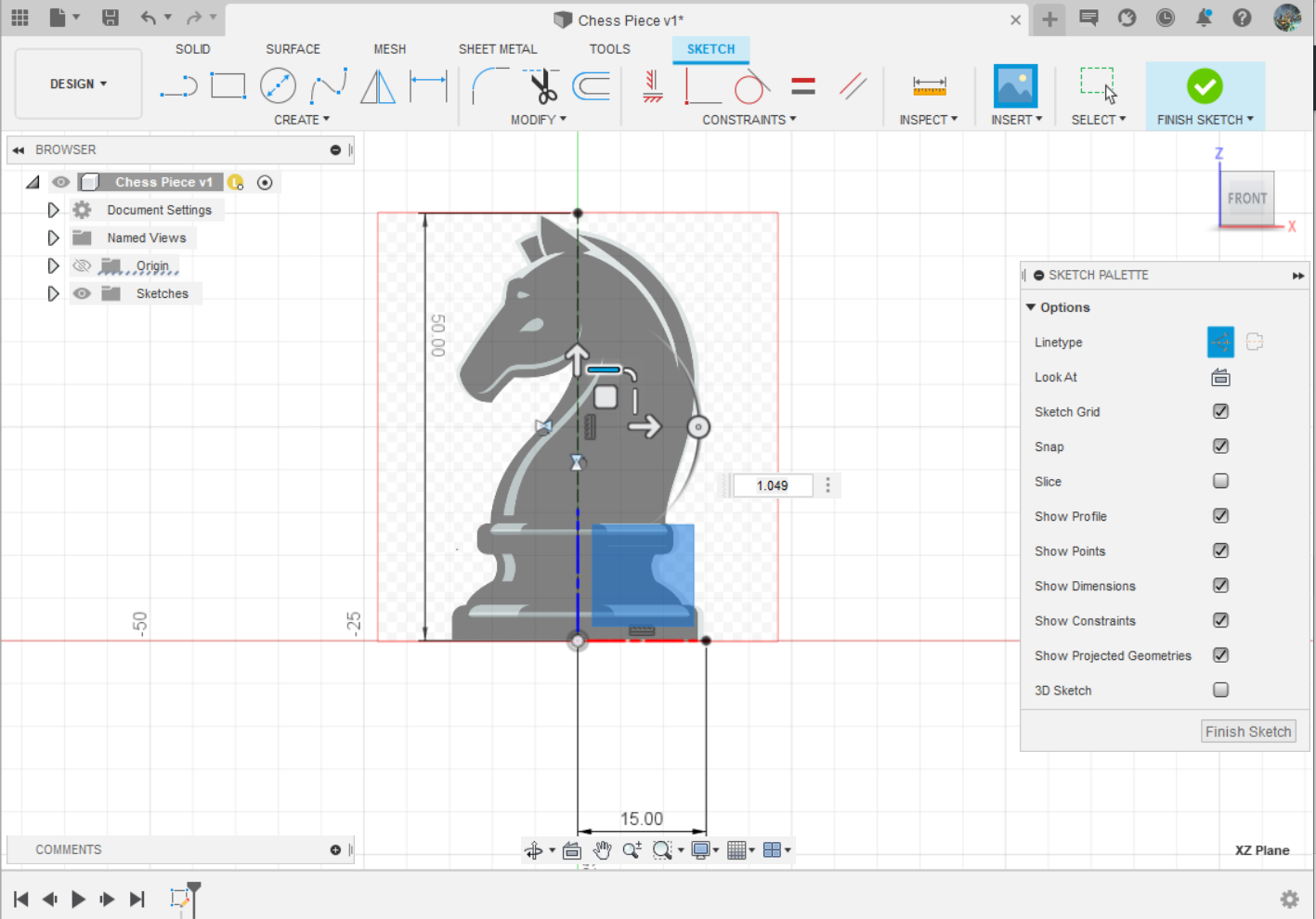Viewport: 1316px width, 919px height.
Task: Open the DESIGN workspace dropdown
Action: 79,84
